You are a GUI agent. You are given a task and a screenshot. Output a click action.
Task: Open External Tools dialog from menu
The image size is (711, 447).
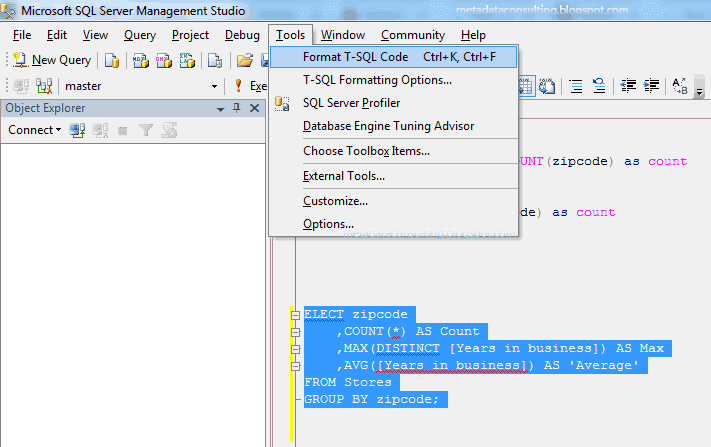point(394,176)
